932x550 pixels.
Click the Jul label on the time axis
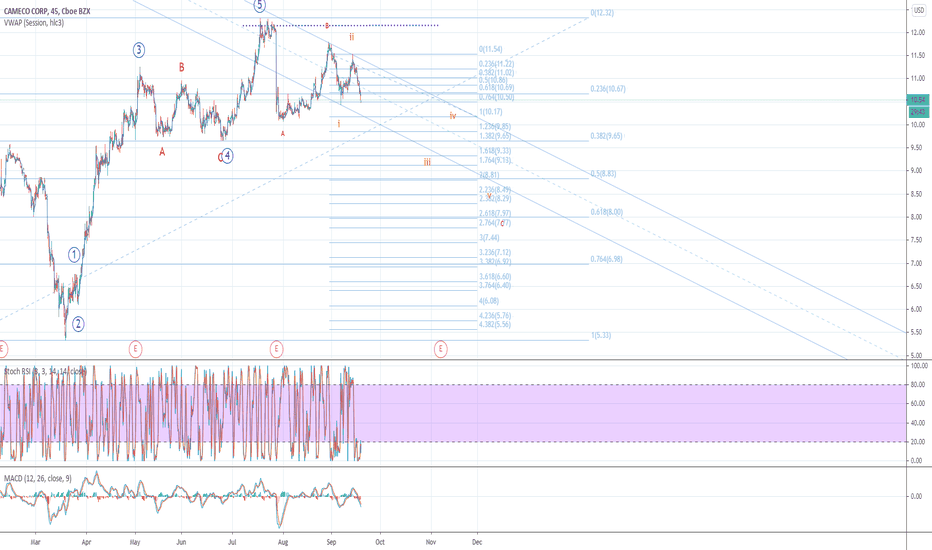coord(232,542)
